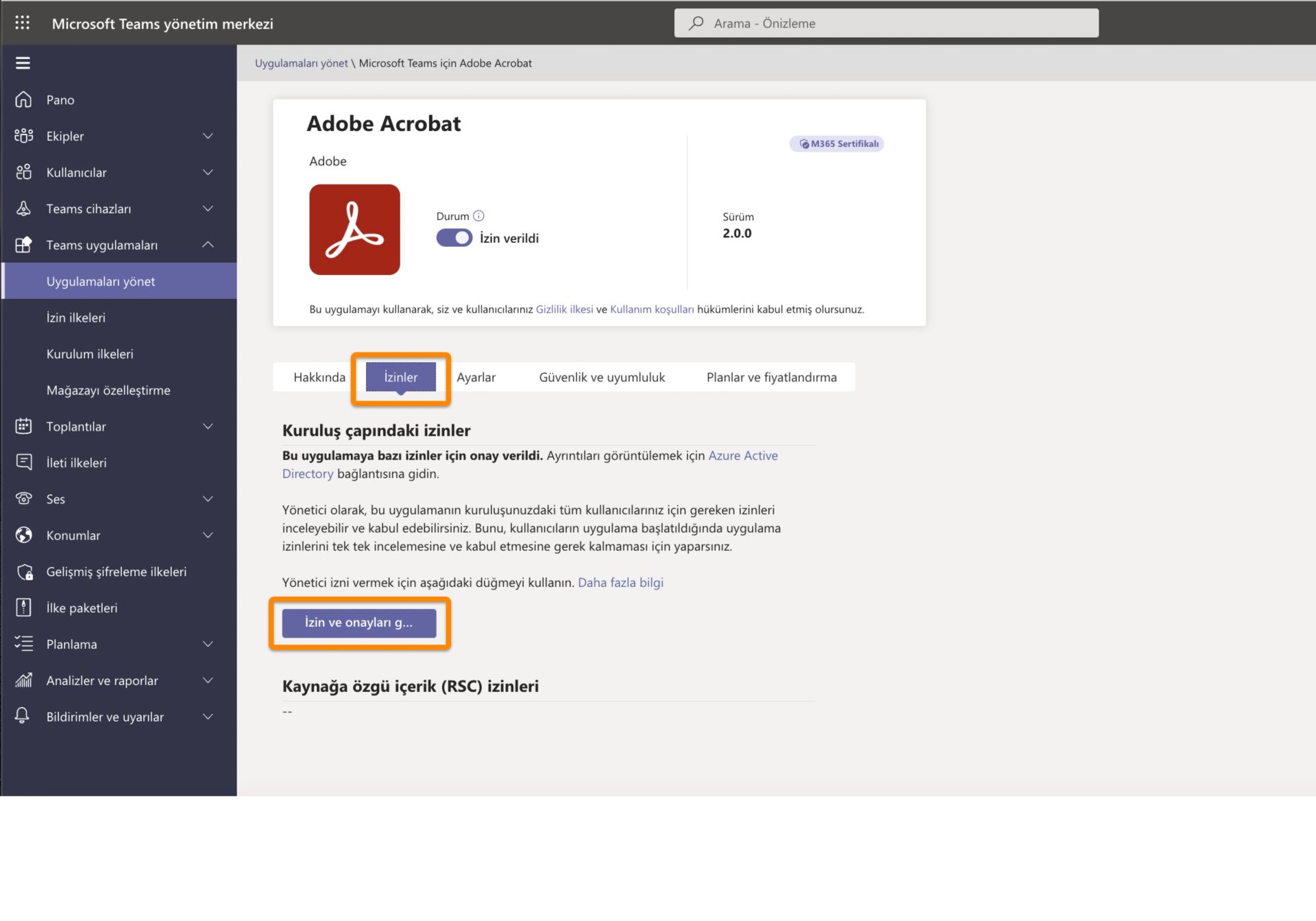The width and height of the screenshot is (1316, 921).
Task: Expand the Bildirimler ve uyarılar chevron
Action: tap(208, 717)
